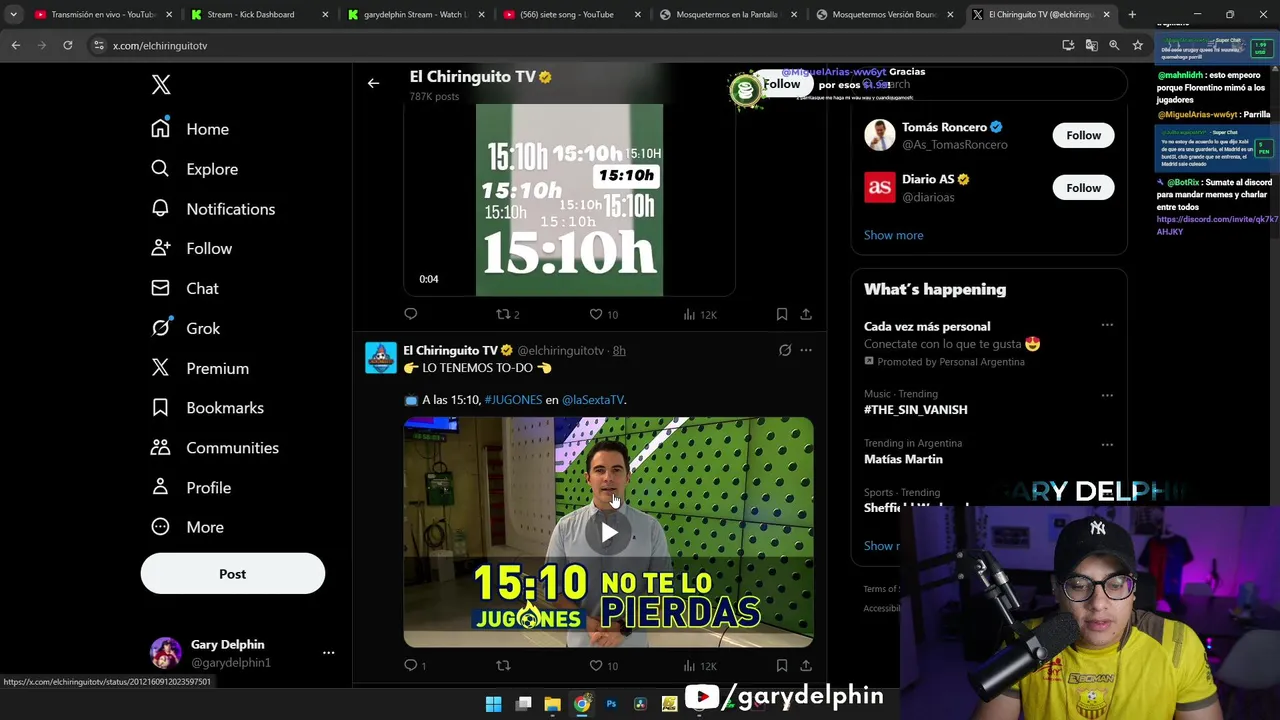This screenshot has height=720, width=1280.
Task: Click the Communities icon in the sidebar
Action: (x=160, y=447)
